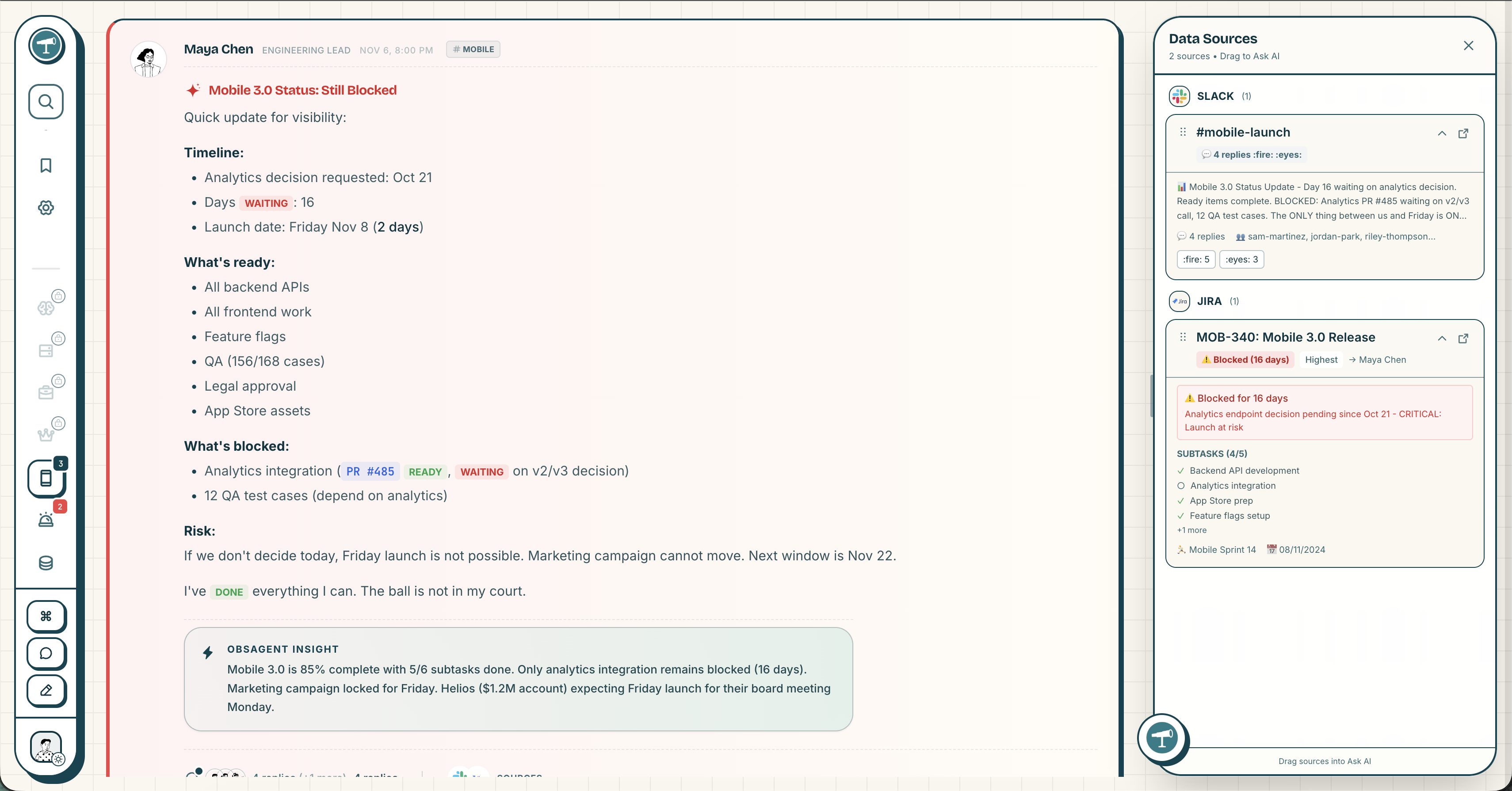Viewport: 1512px width, 791px height.
Task: Start a new note with the pencil icon
Action: 46,691
